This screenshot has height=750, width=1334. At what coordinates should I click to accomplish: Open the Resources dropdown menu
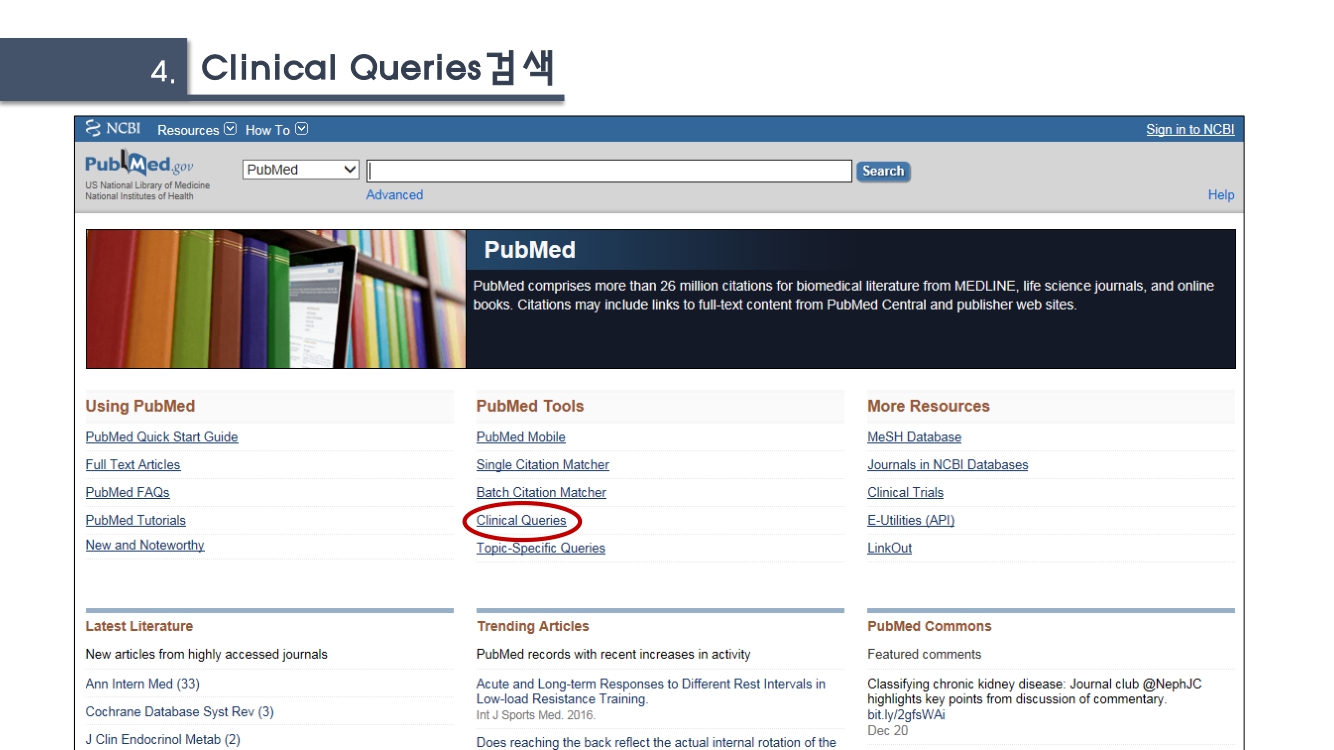click(x=197, y=130)
